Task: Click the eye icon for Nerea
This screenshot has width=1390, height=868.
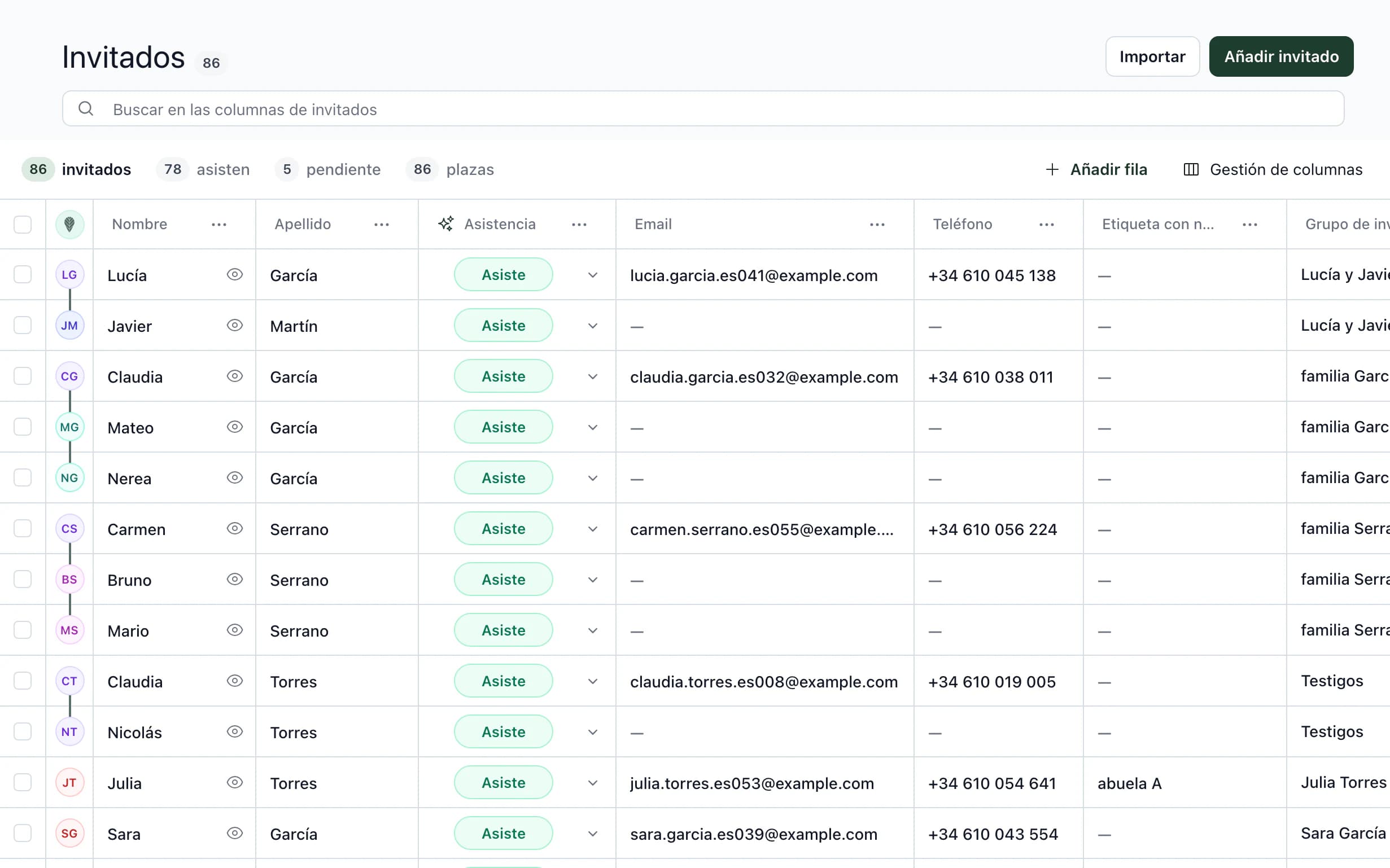Action: pyautogui.click(x=235, y=477)
